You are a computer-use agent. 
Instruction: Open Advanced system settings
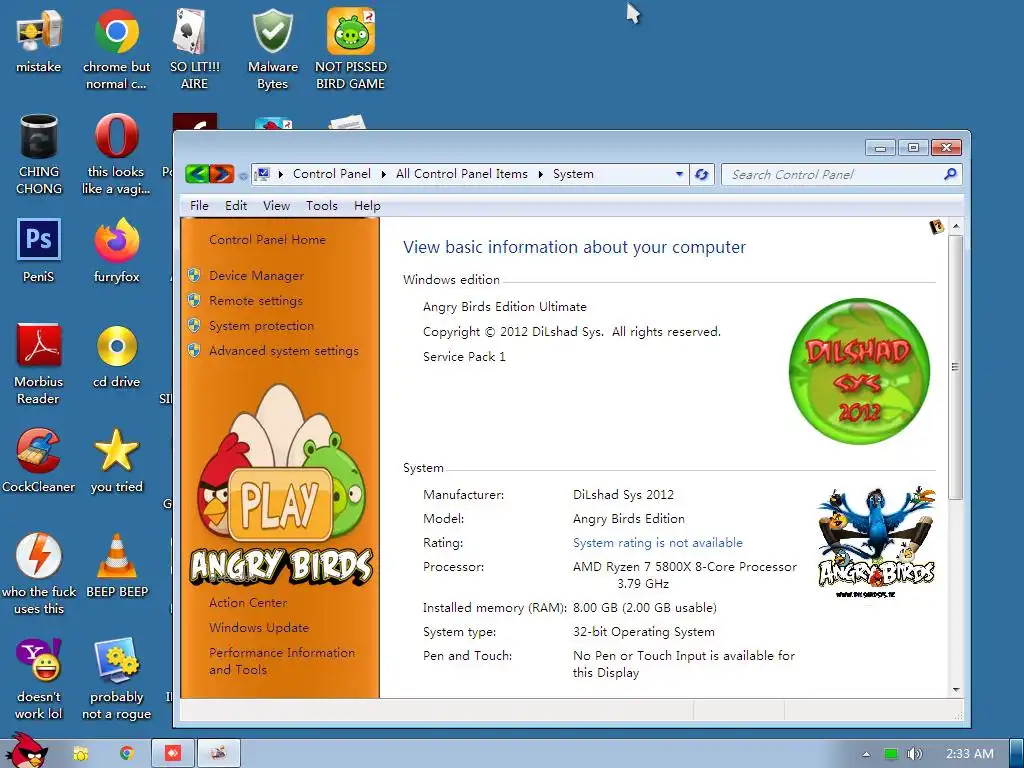(283, 351)
